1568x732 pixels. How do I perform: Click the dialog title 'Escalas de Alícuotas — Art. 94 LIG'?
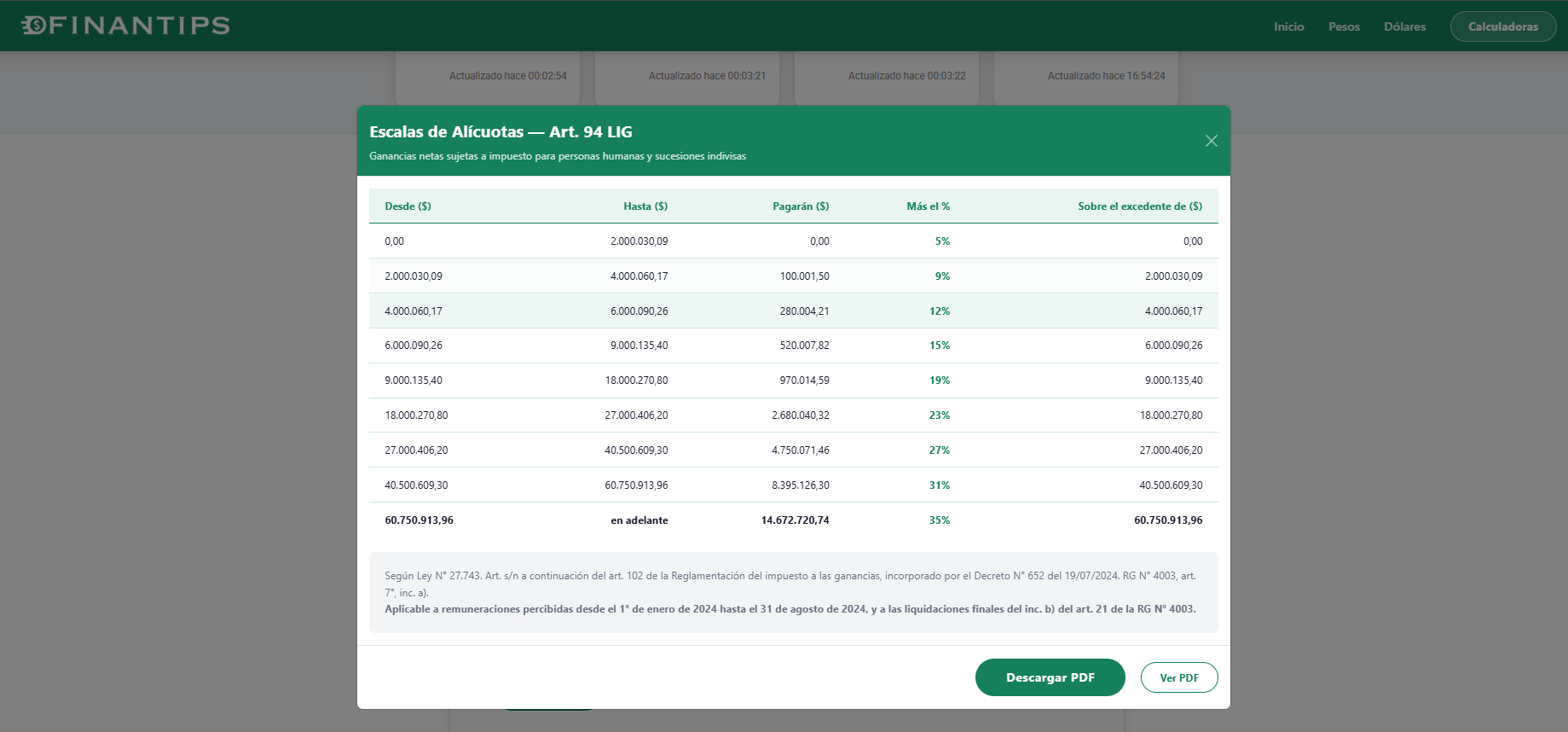tap(500, 132)
